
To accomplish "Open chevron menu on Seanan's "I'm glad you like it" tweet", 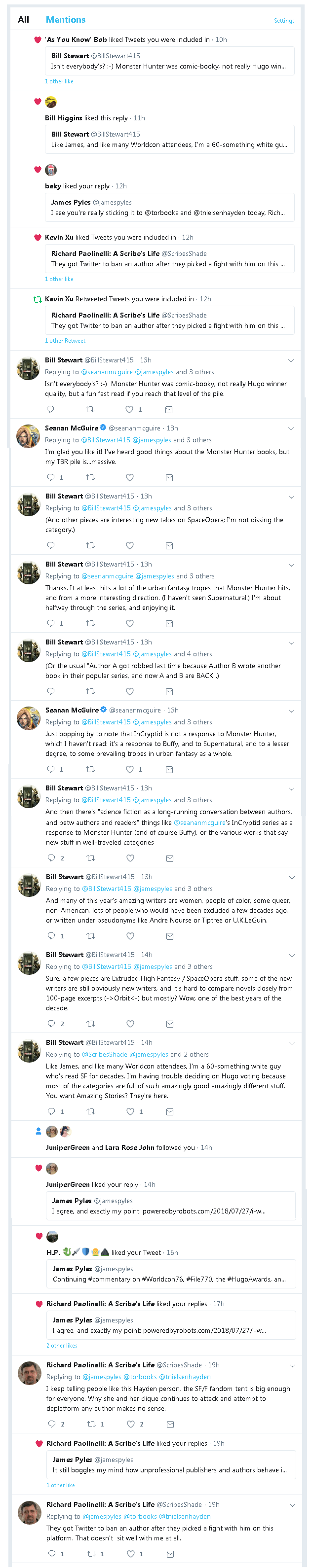I will (x=291, y=428).
